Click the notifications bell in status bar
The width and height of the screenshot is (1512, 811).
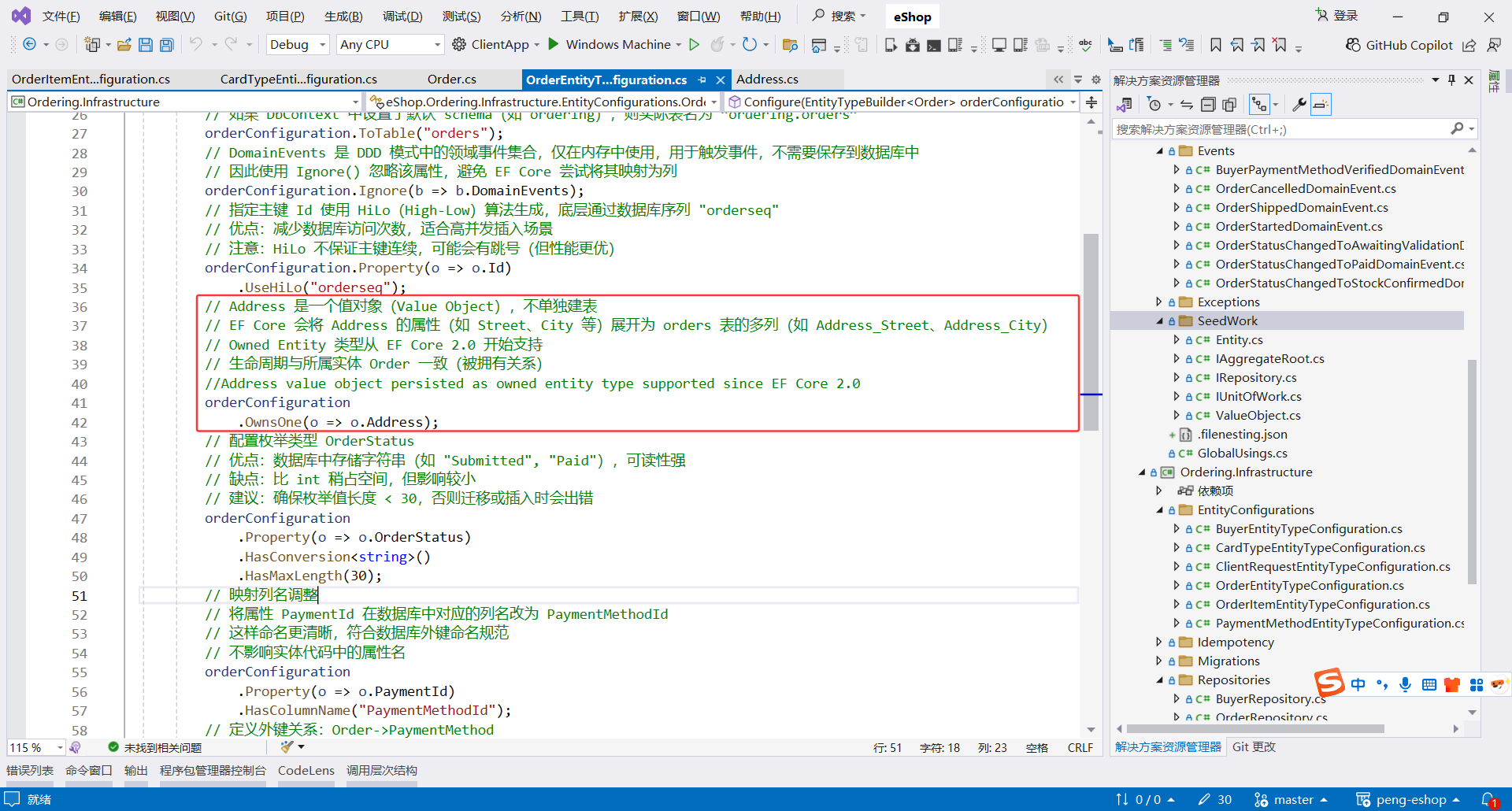[x=1488, y=799]
